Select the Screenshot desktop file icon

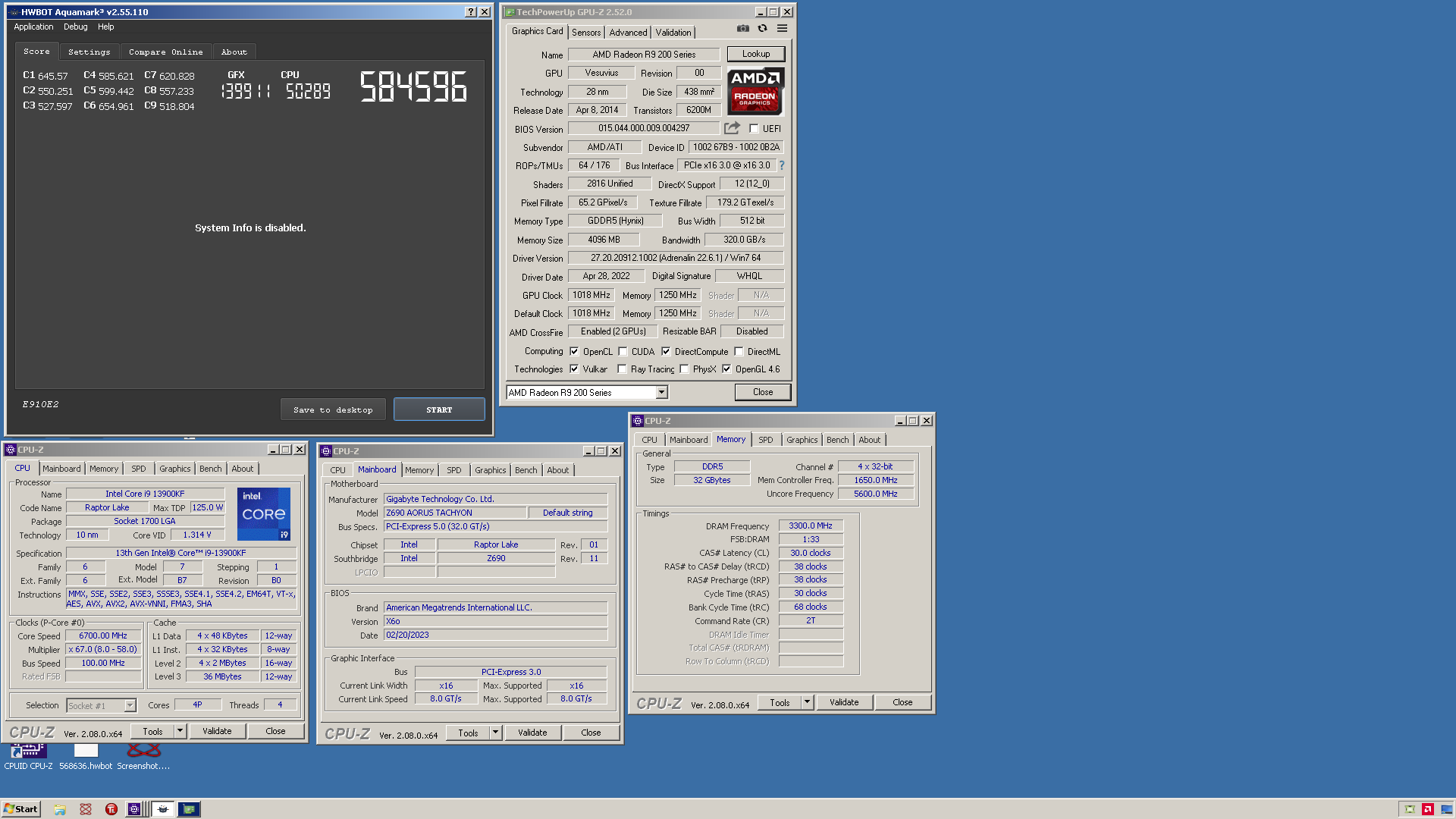(143, 757)
